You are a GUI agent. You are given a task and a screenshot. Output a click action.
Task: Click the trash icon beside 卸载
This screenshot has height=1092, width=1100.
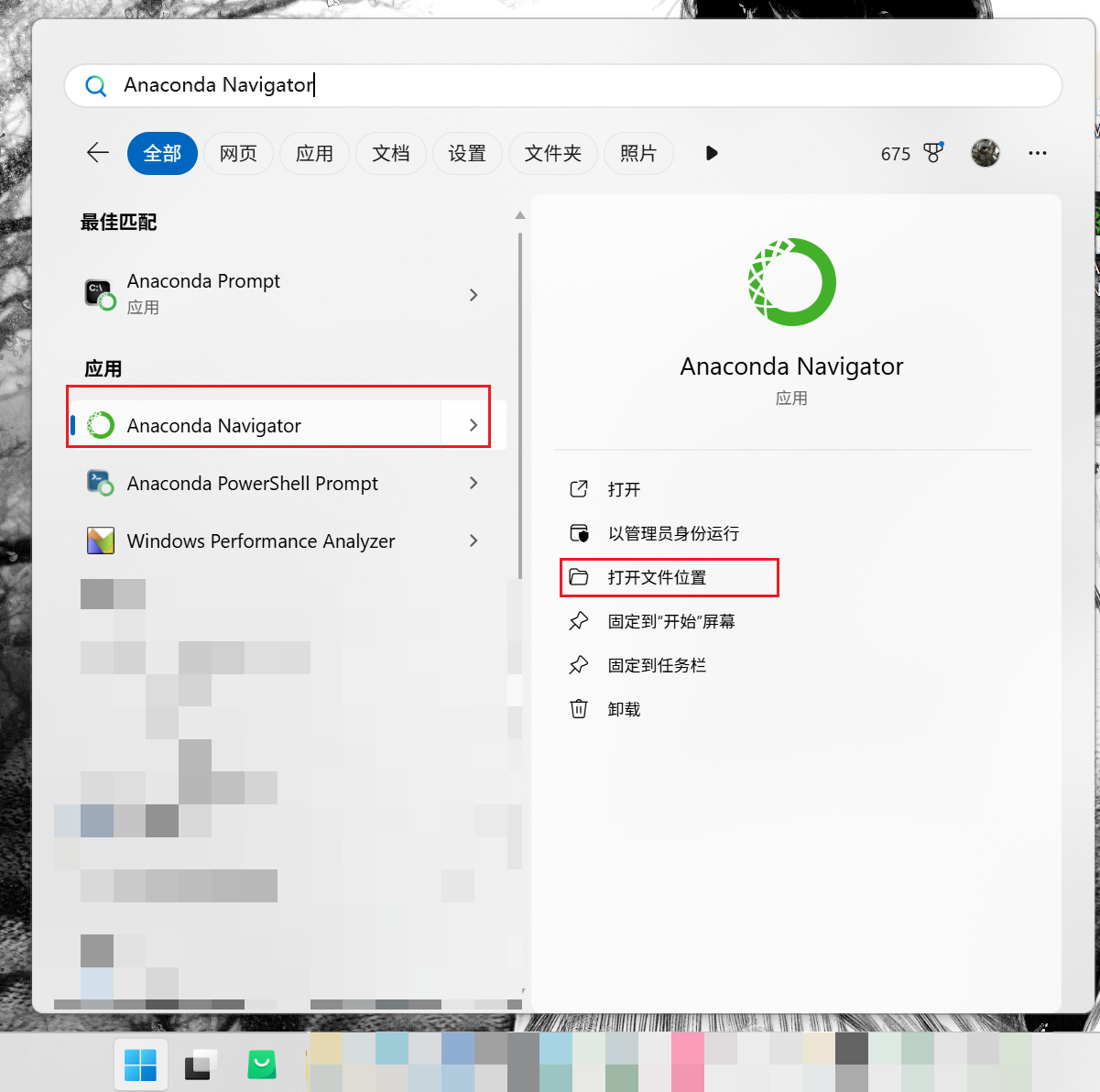579,709
